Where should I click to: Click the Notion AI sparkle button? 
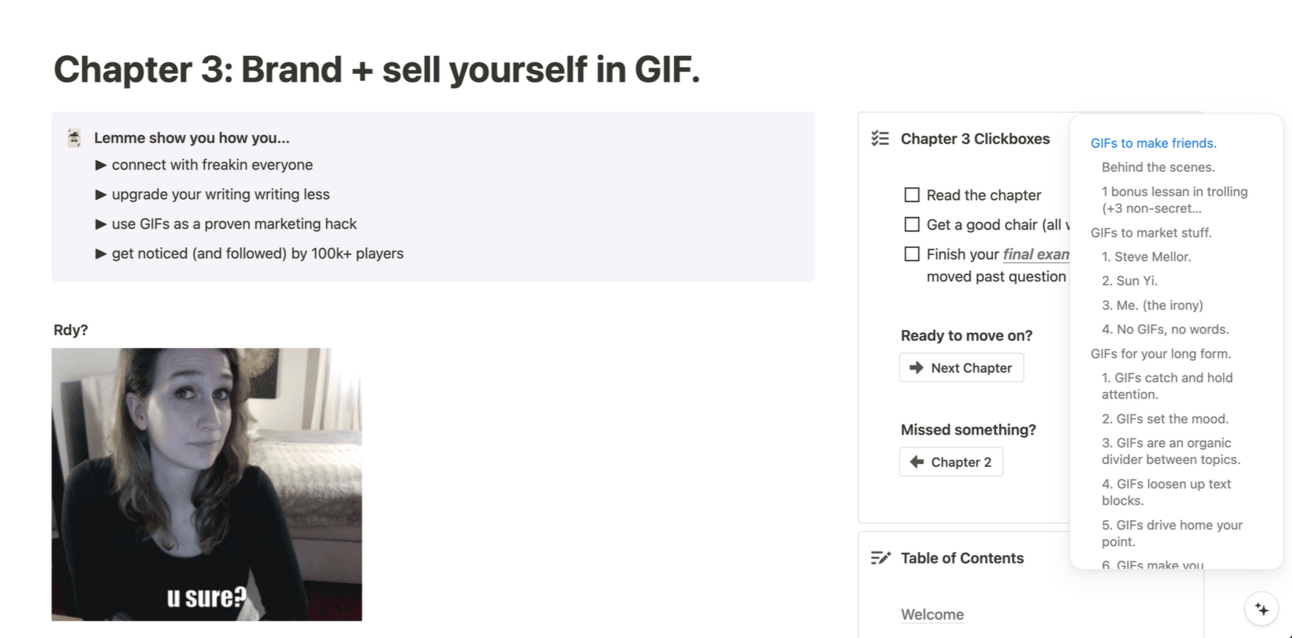pos(1261,608)
